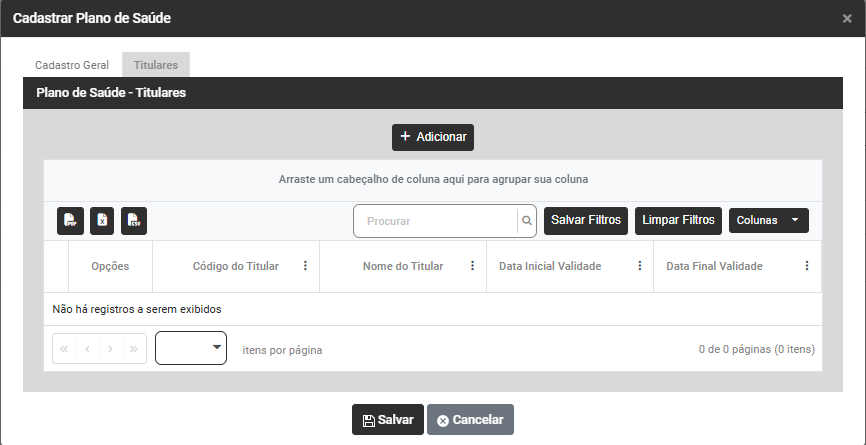Click the Opções column header
Image resolution: width=866 pixels, height=445 pixels.
(x=110, y=266)
